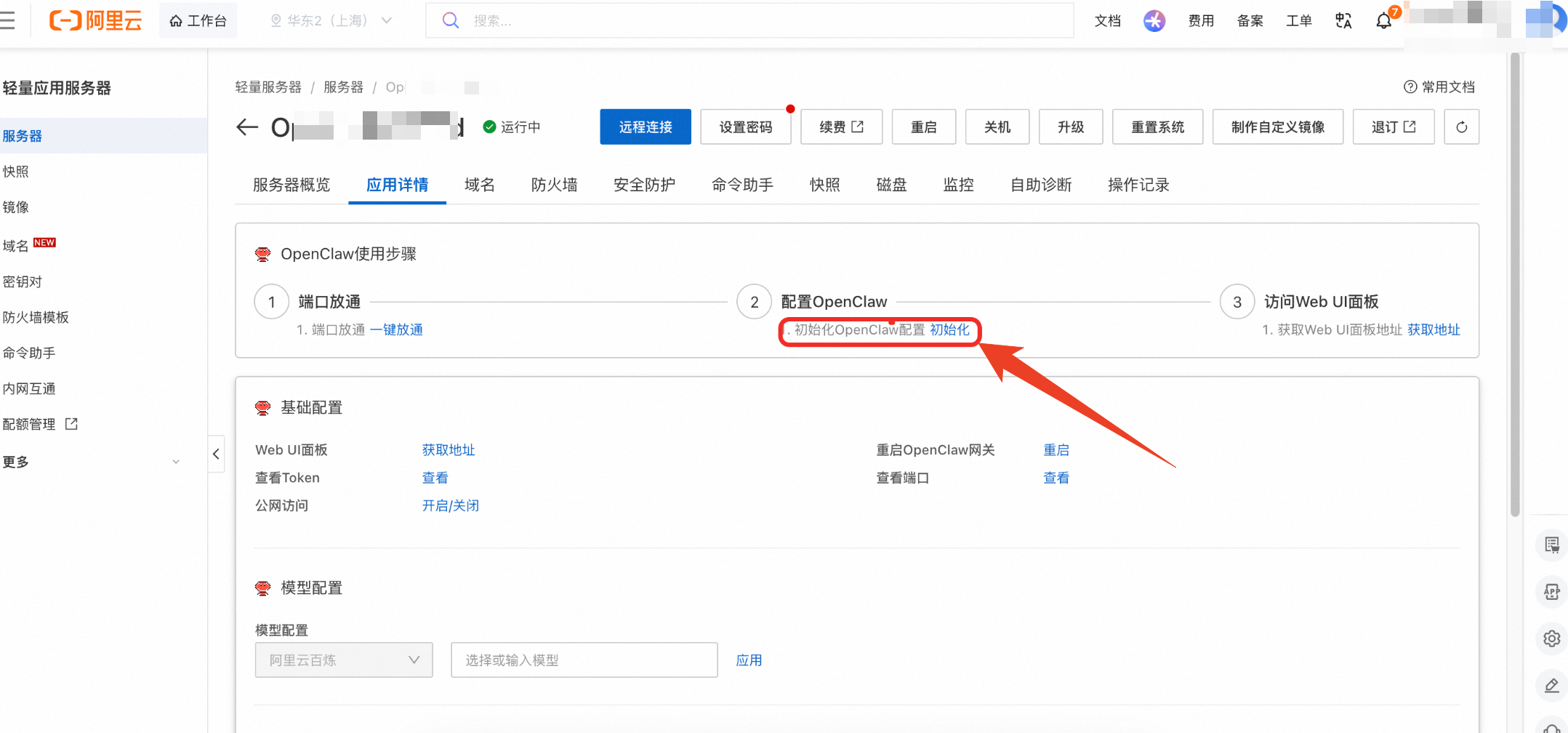Go back with the left arrow
Screen dimensions: 1568x733
coord(247,127)
